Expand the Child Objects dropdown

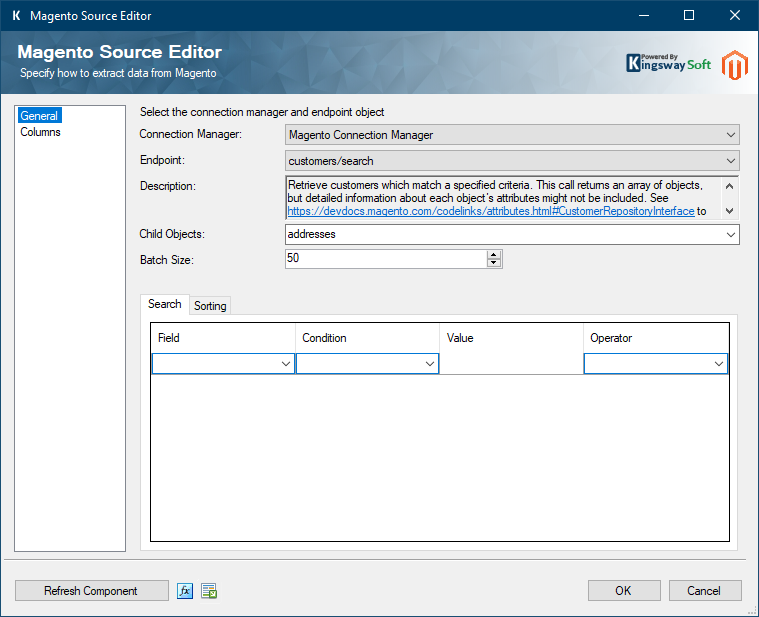730,234
